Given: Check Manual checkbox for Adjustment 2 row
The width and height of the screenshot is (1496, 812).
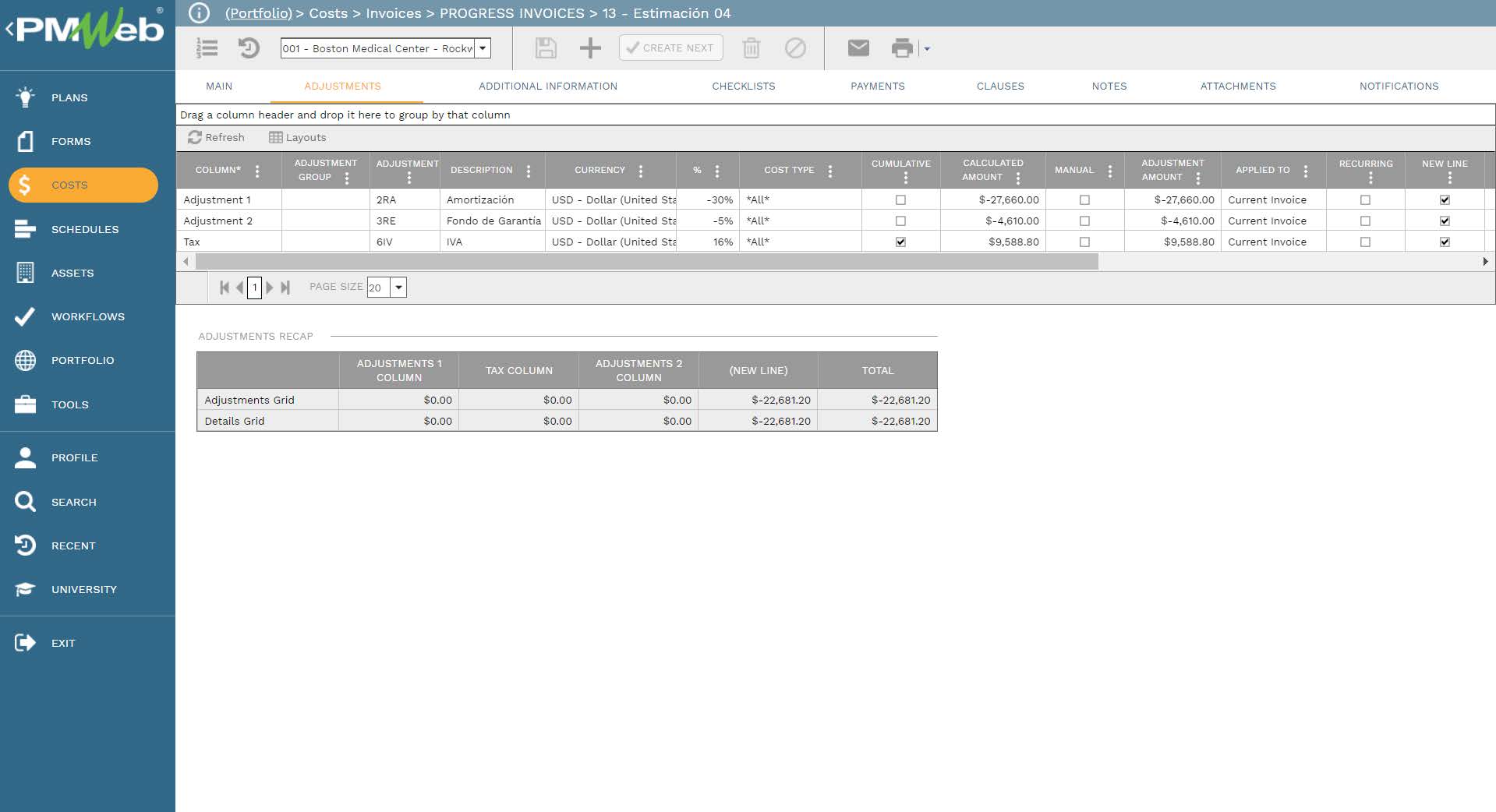Looking at the screenshot, I should coord(1084,221).
